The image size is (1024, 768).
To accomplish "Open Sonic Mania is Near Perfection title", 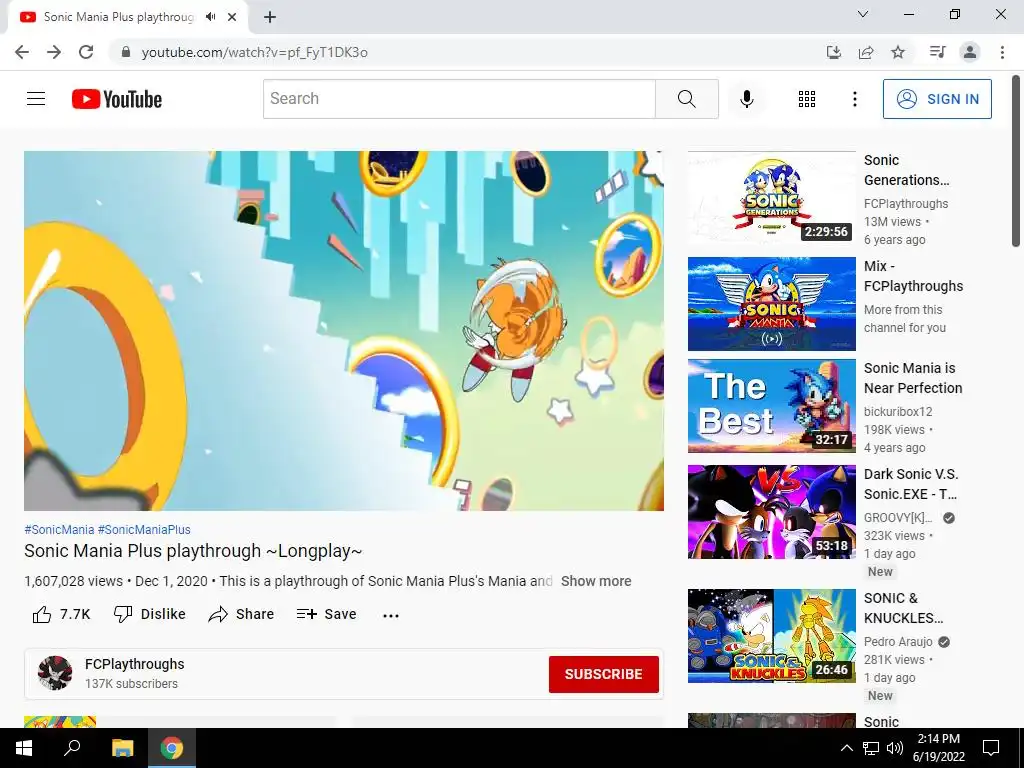I will 913,377.
